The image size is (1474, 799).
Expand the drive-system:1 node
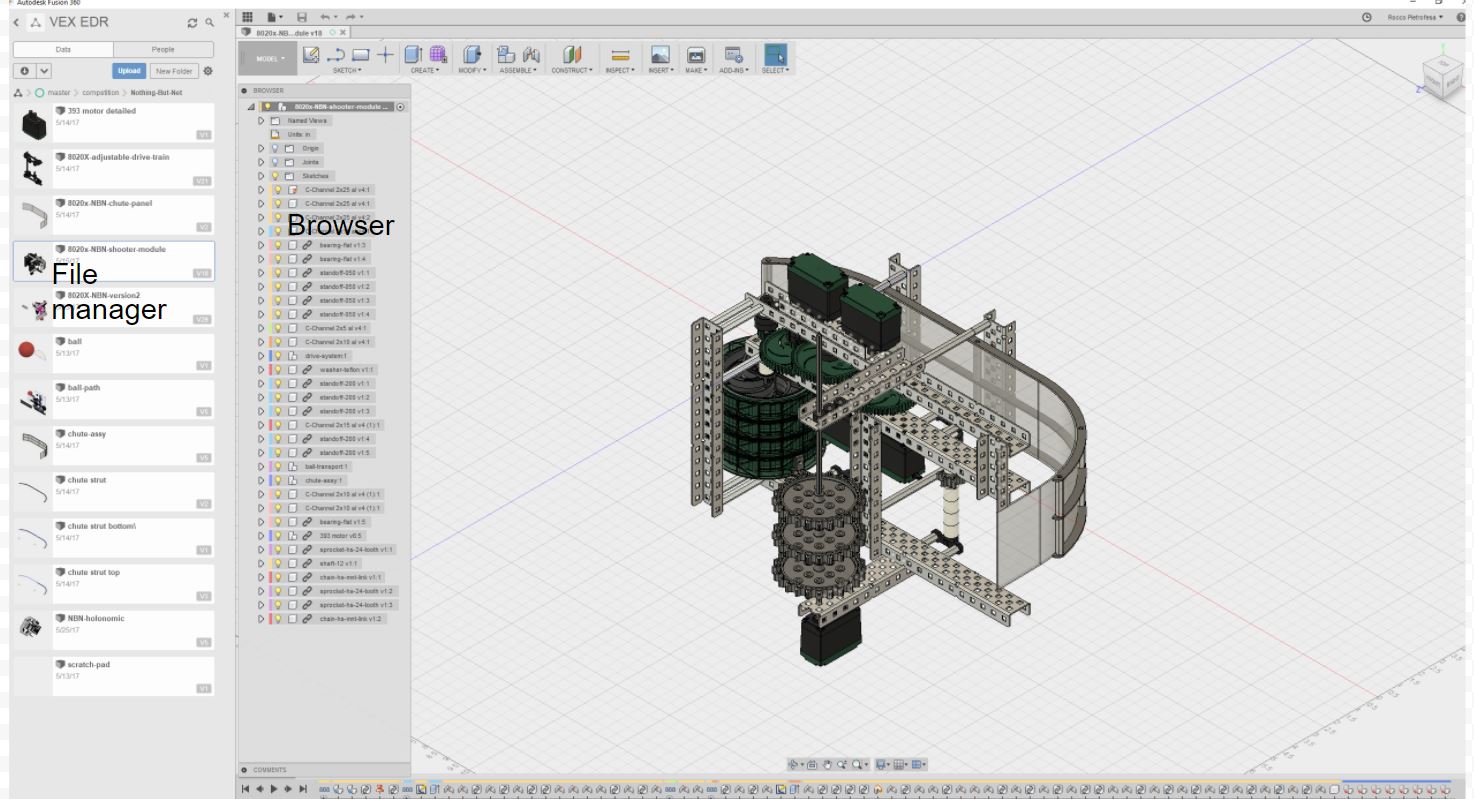pos(262,356)
